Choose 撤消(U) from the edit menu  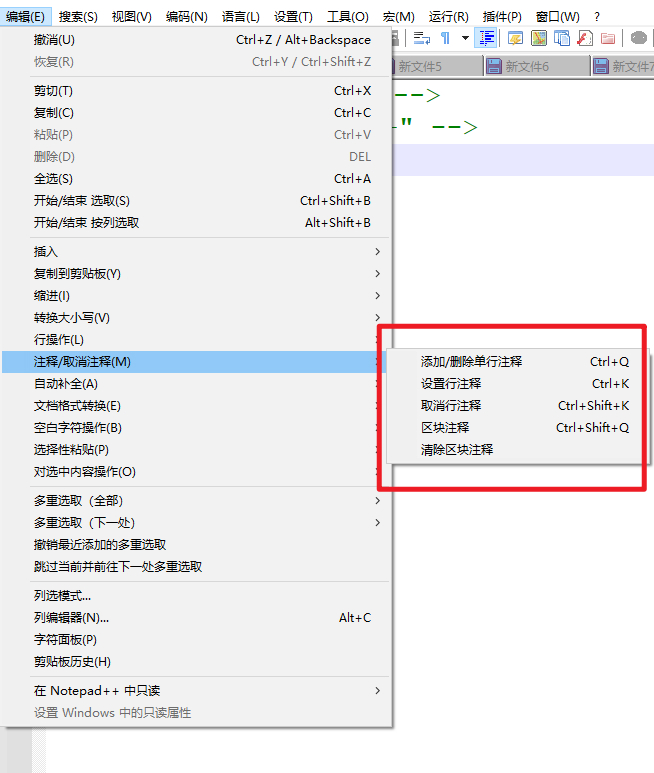click(x=196, y=39)
